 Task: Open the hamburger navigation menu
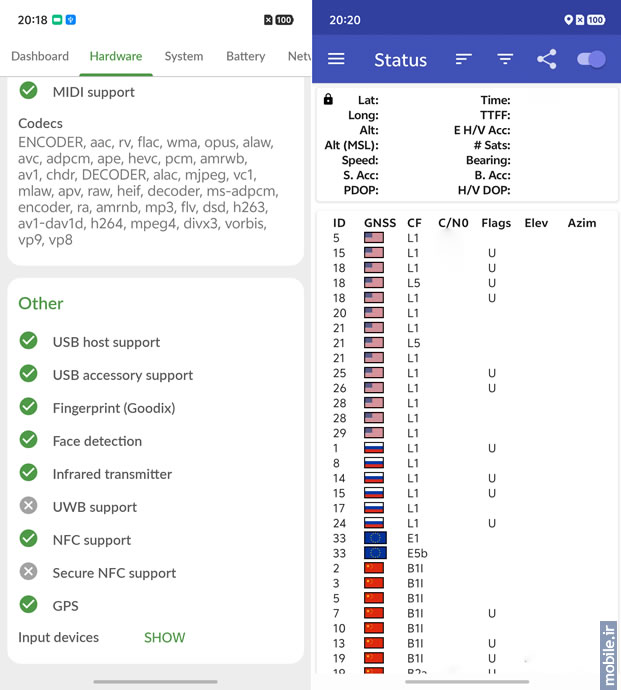[336, 59]
